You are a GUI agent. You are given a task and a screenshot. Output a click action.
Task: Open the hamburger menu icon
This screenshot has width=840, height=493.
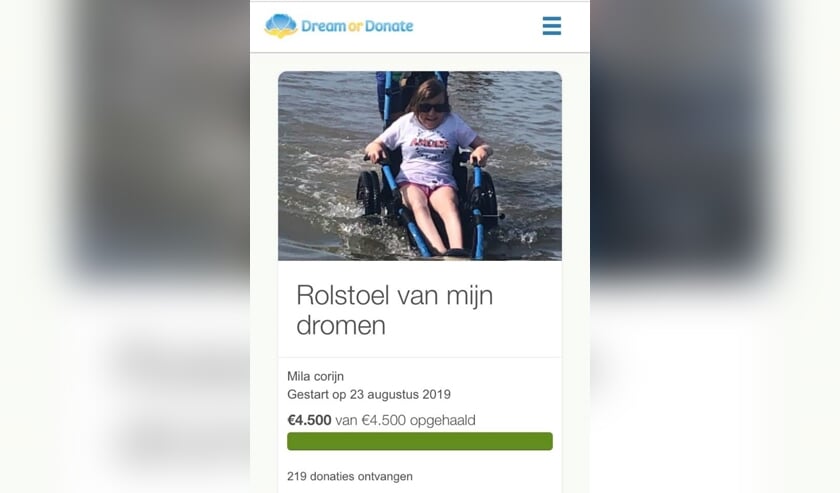tap(551, 26)
